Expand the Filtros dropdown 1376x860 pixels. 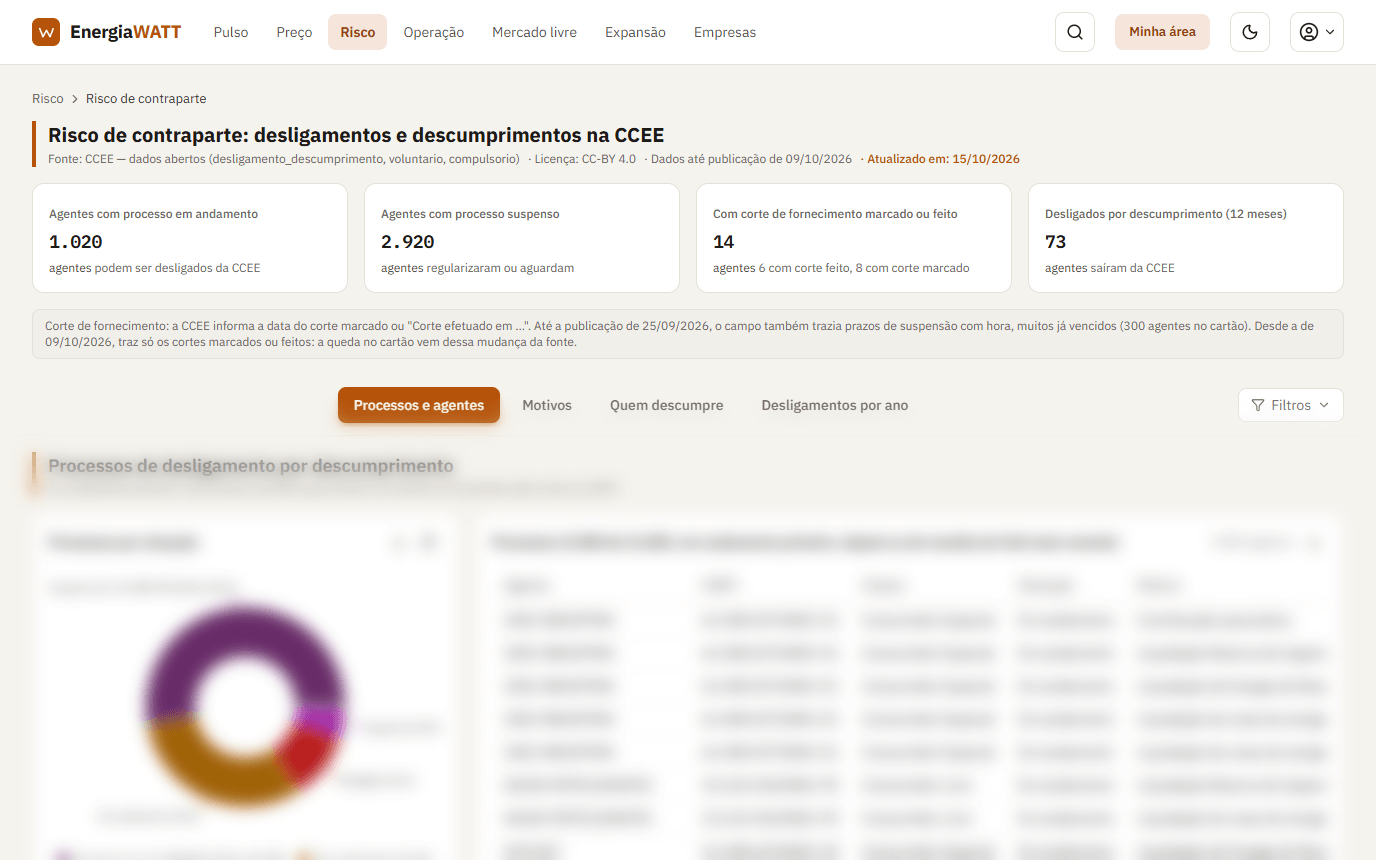pyautogui.click(x=1291, y=405)
